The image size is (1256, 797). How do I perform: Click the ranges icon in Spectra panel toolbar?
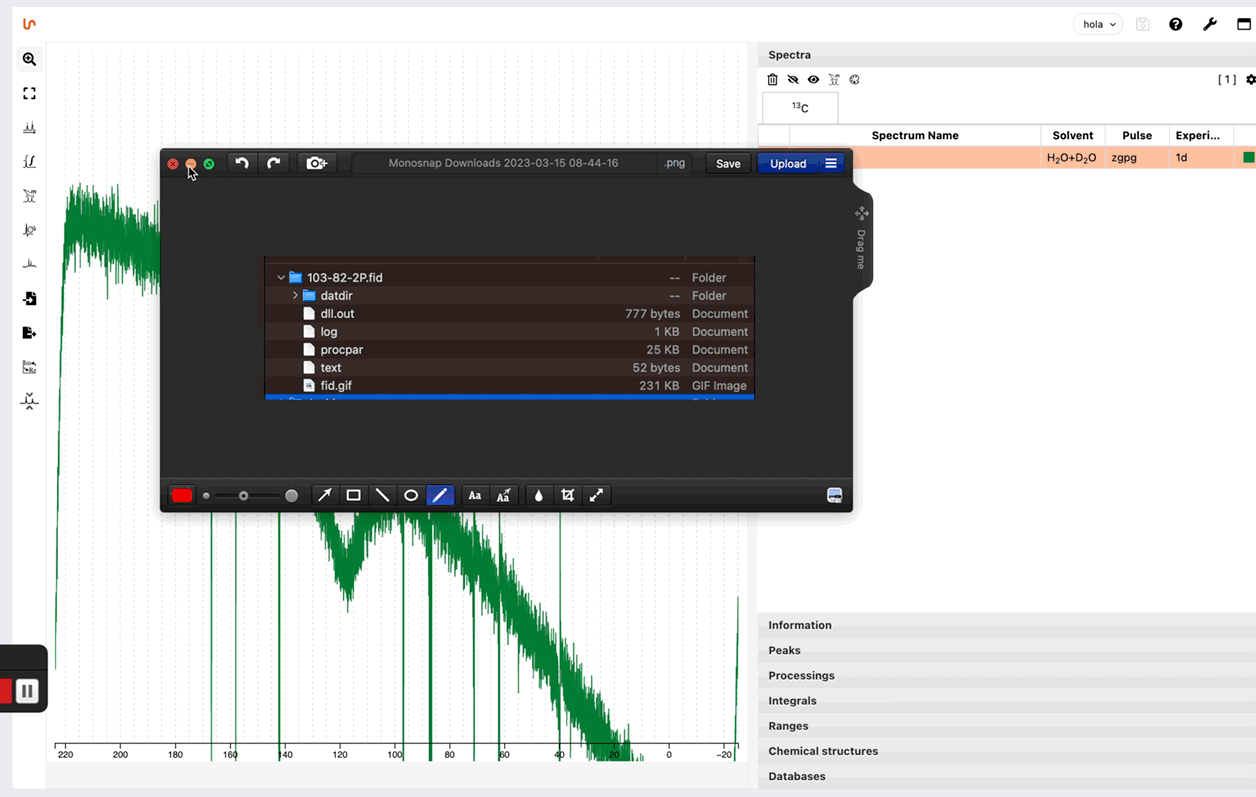(x=834, y=79)
